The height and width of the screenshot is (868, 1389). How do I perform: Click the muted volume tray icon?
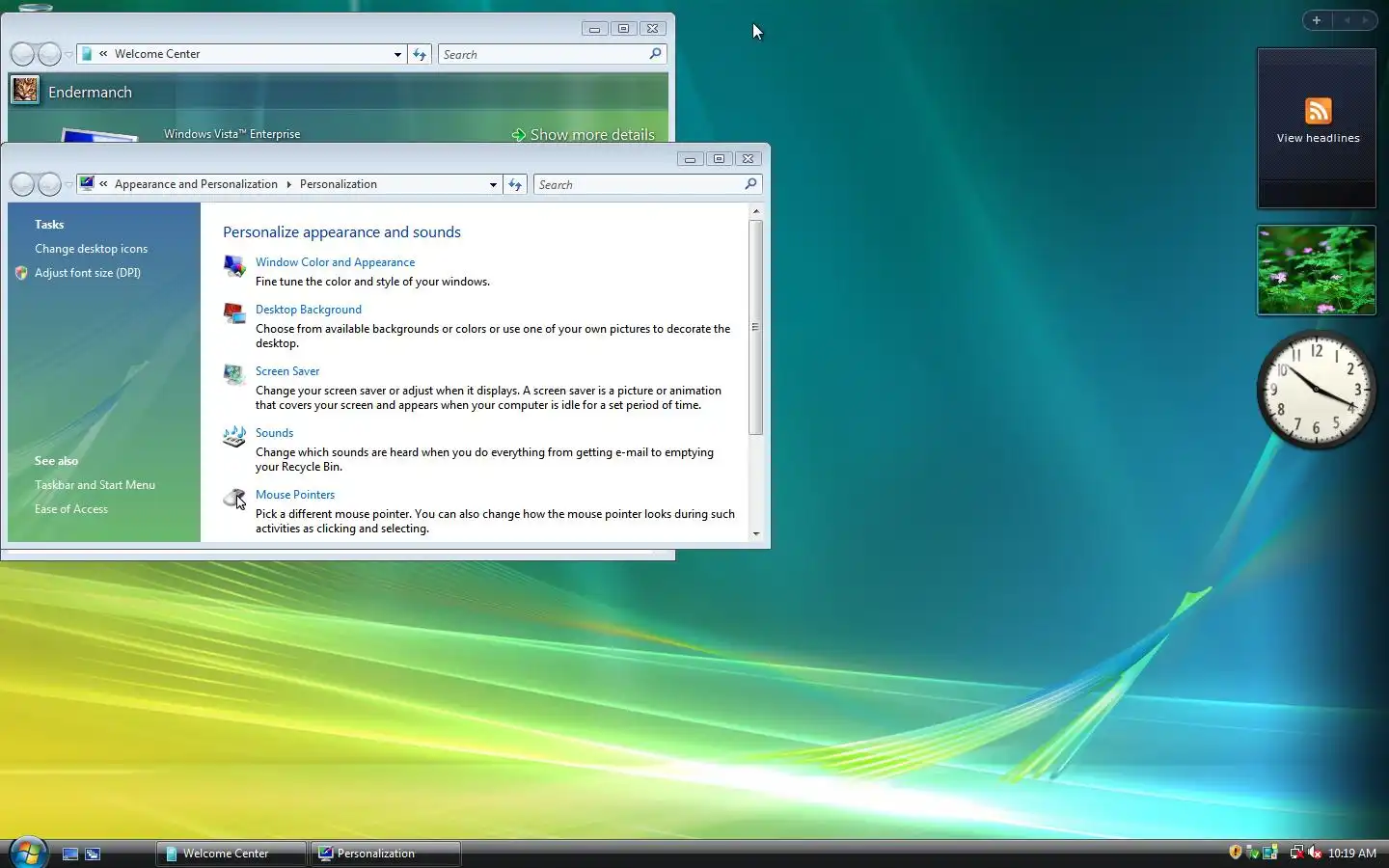tap(1315, 853)
